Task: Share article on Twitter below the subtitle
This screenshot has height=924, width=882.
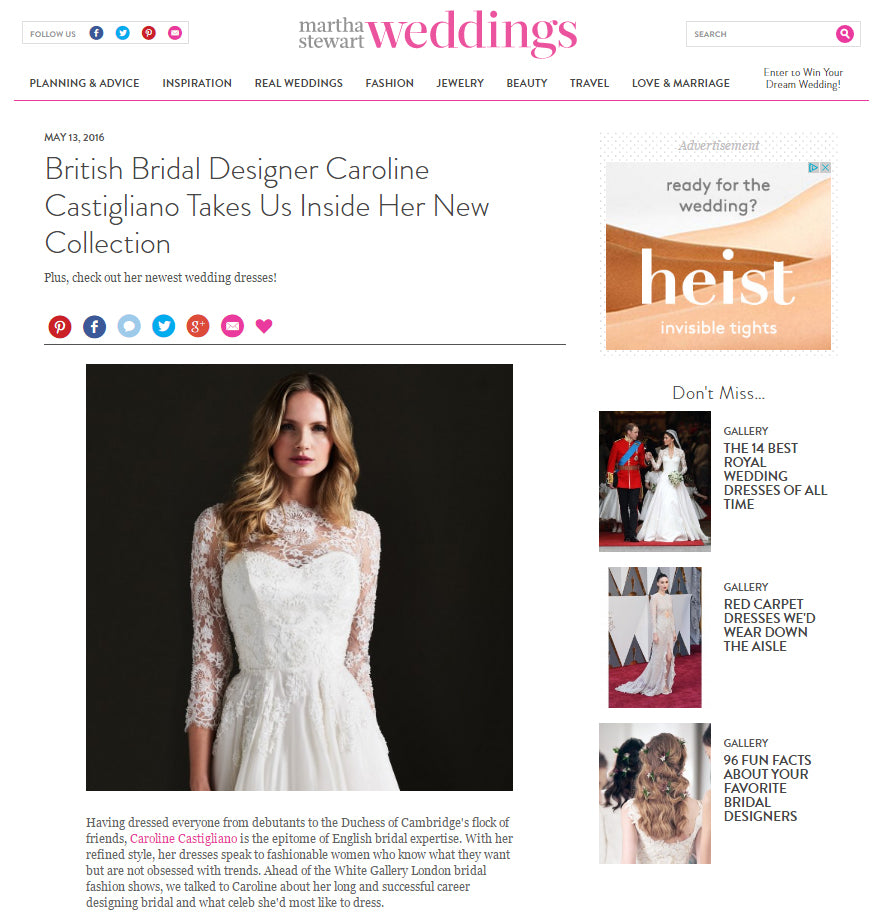Action: tap(163, 326)
